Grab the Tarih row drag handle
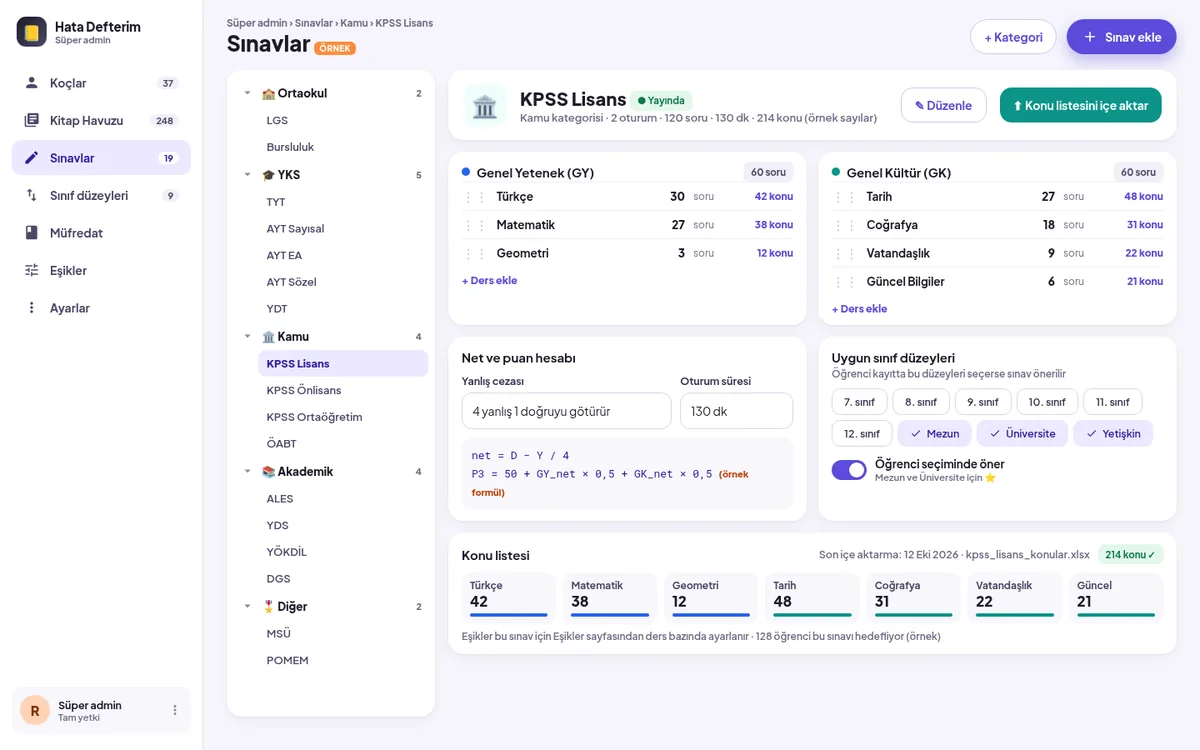The height and width of the screenshot is (750, 1200). tap(844, 197)
